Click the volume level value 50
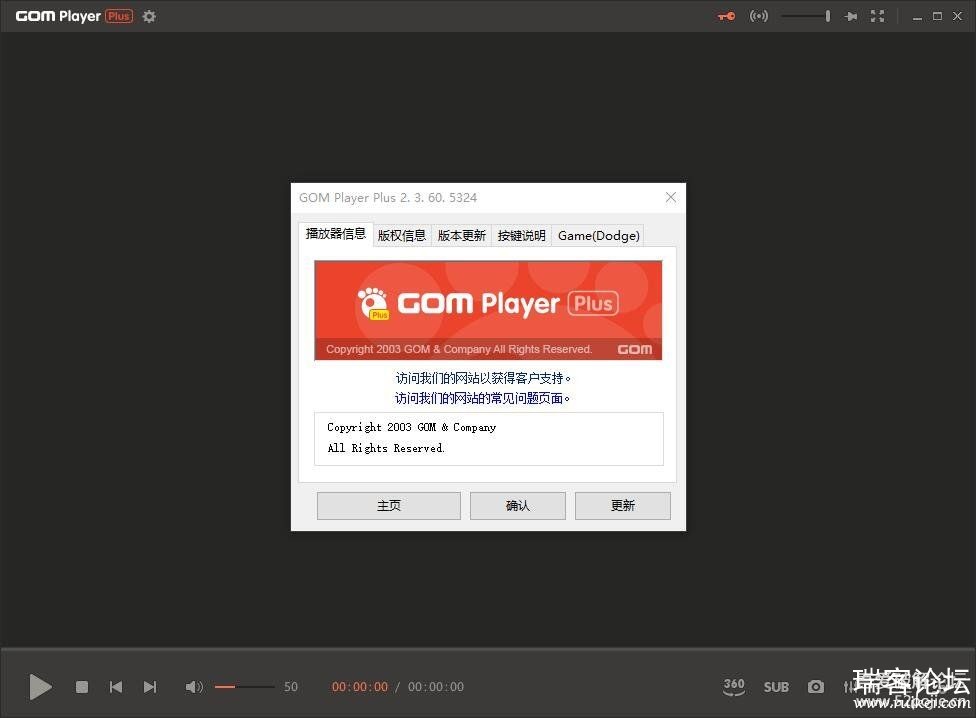This screenshot has width=976, height=718. 291,687
